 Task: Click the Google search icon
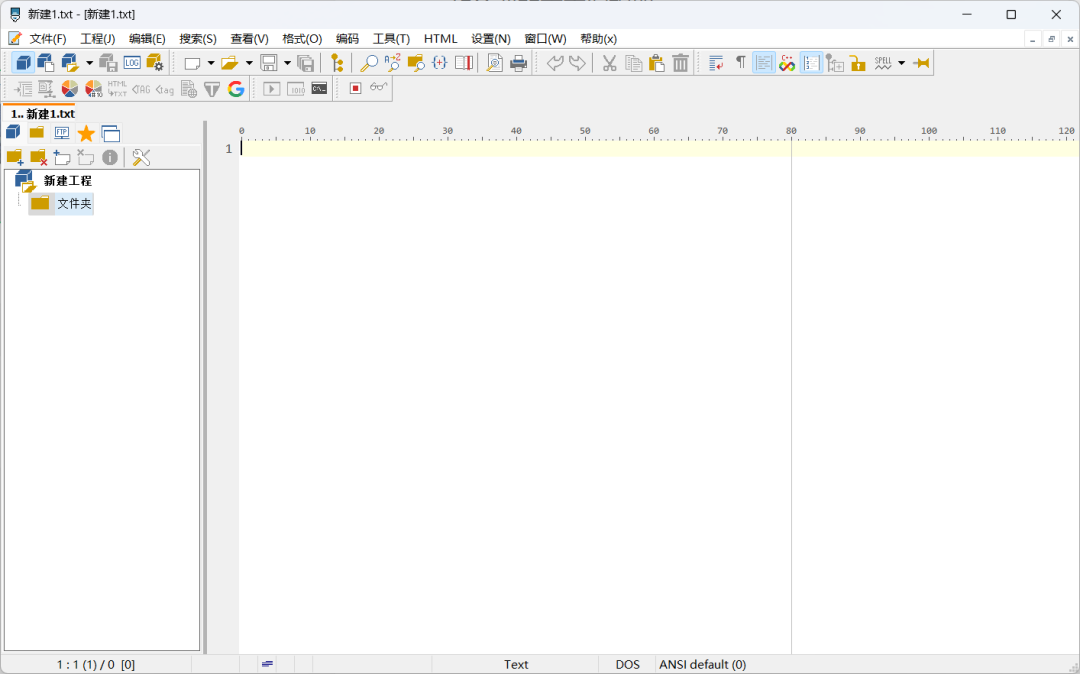(x=236, y=89)
